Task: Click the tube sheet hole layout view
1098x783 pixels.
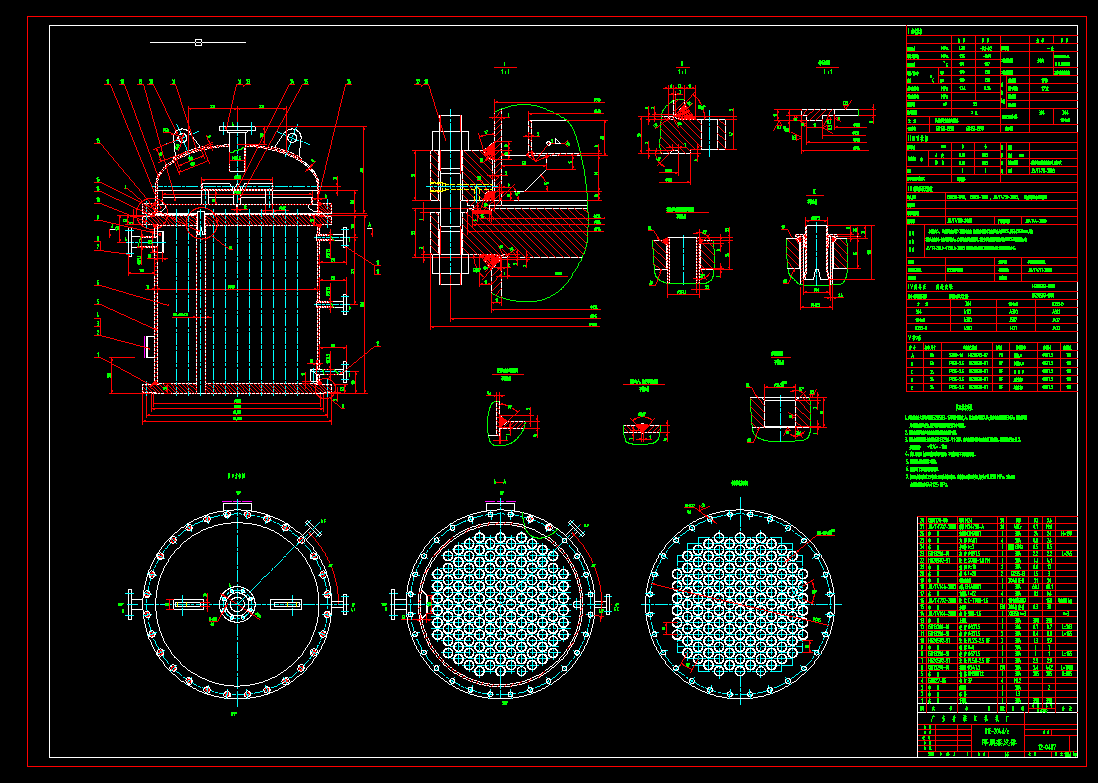Action: pos(740,604)
